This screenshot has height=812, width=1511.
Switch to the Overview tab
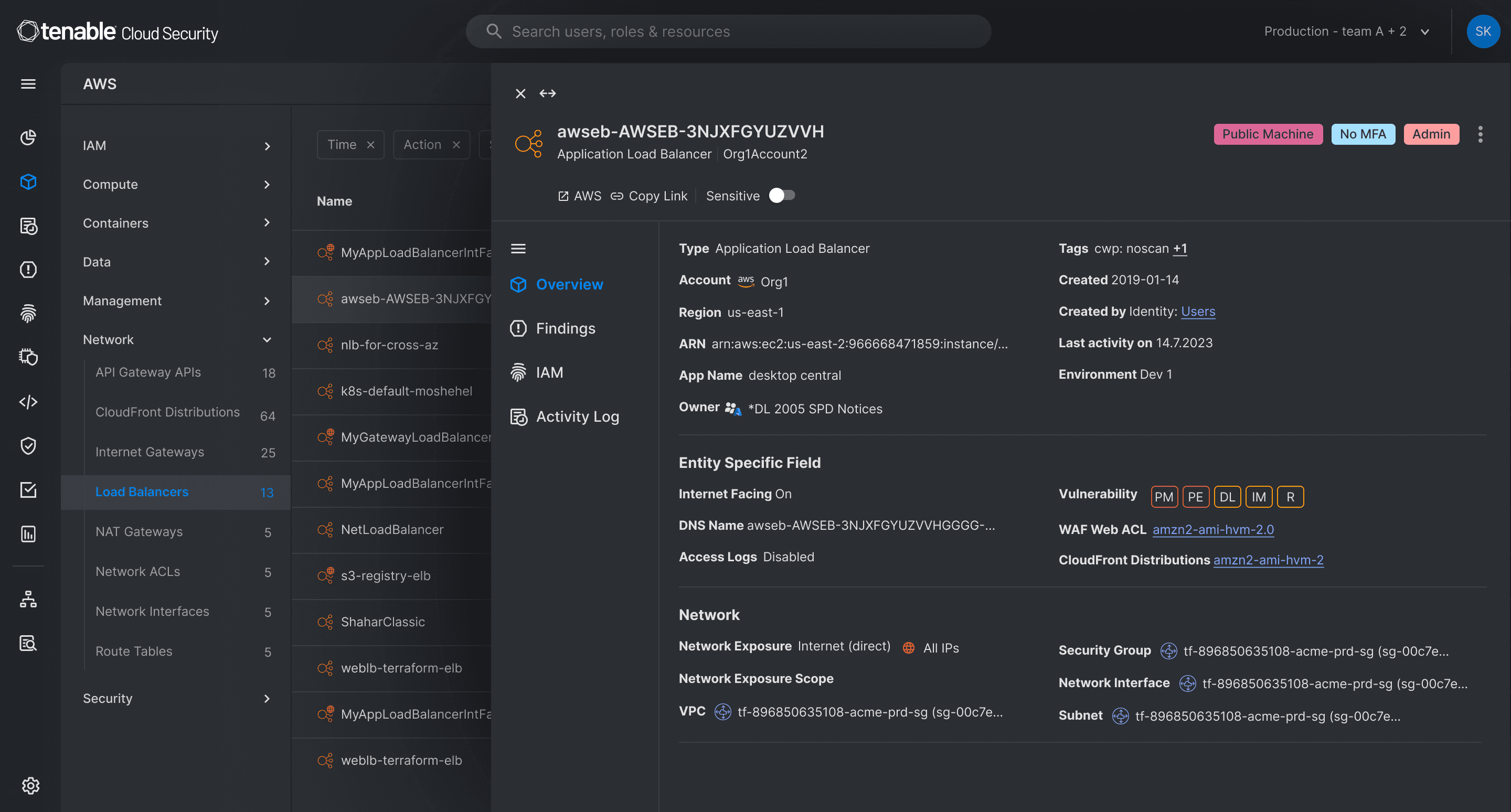click(557, 284)
